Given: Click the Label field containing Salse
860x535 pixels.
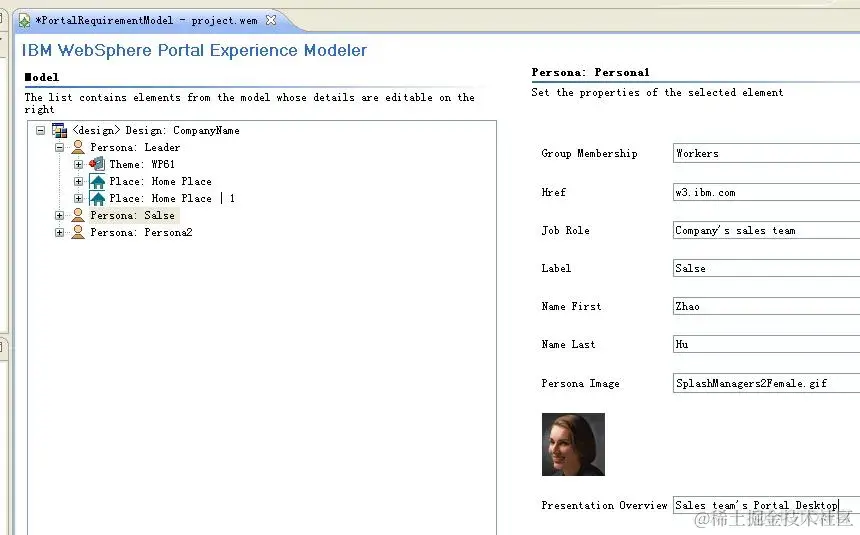Looking at the screenshot, I should (766, 268).
